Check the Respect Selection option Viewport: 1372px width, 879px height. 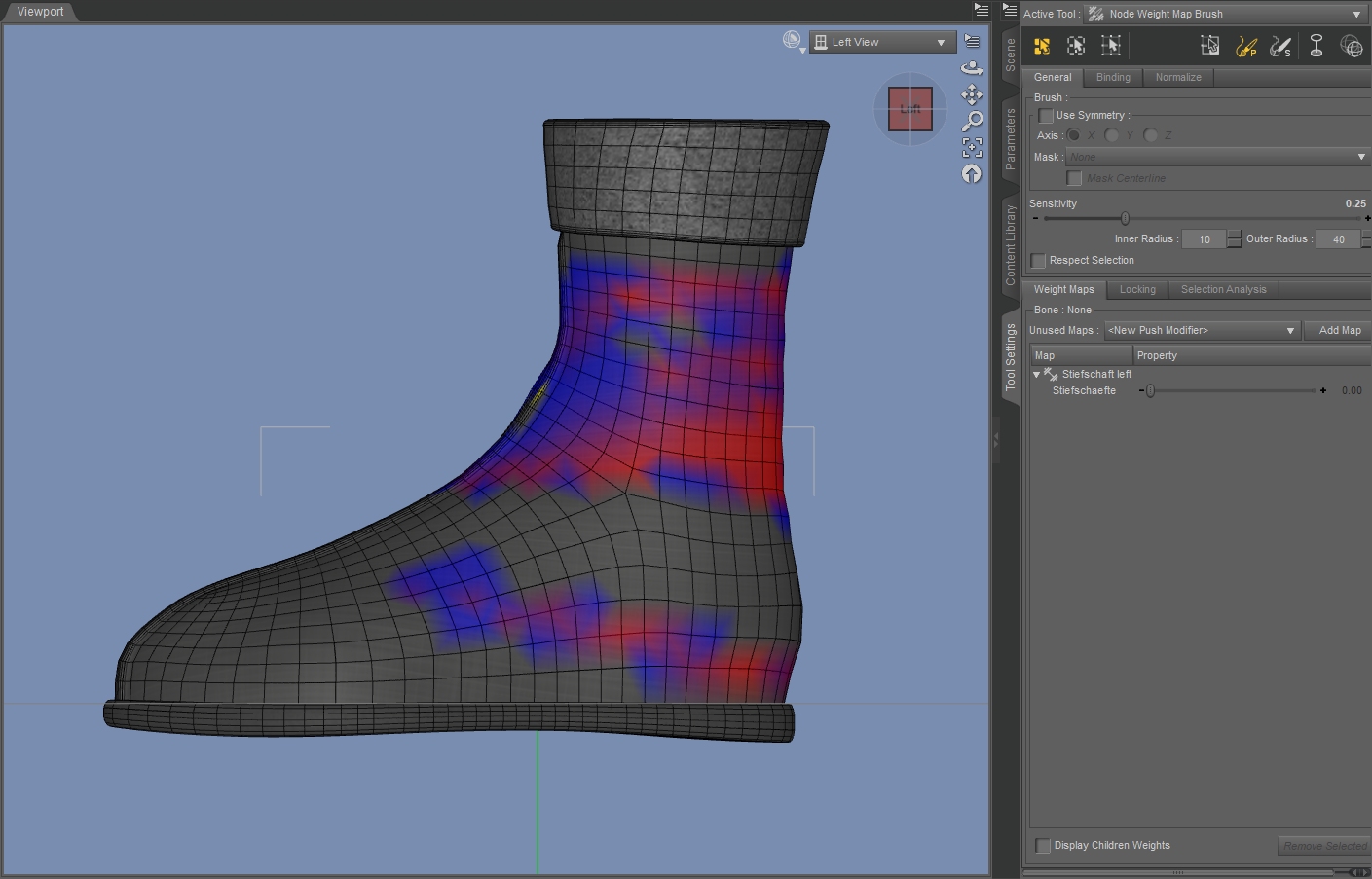(1039, 261)
